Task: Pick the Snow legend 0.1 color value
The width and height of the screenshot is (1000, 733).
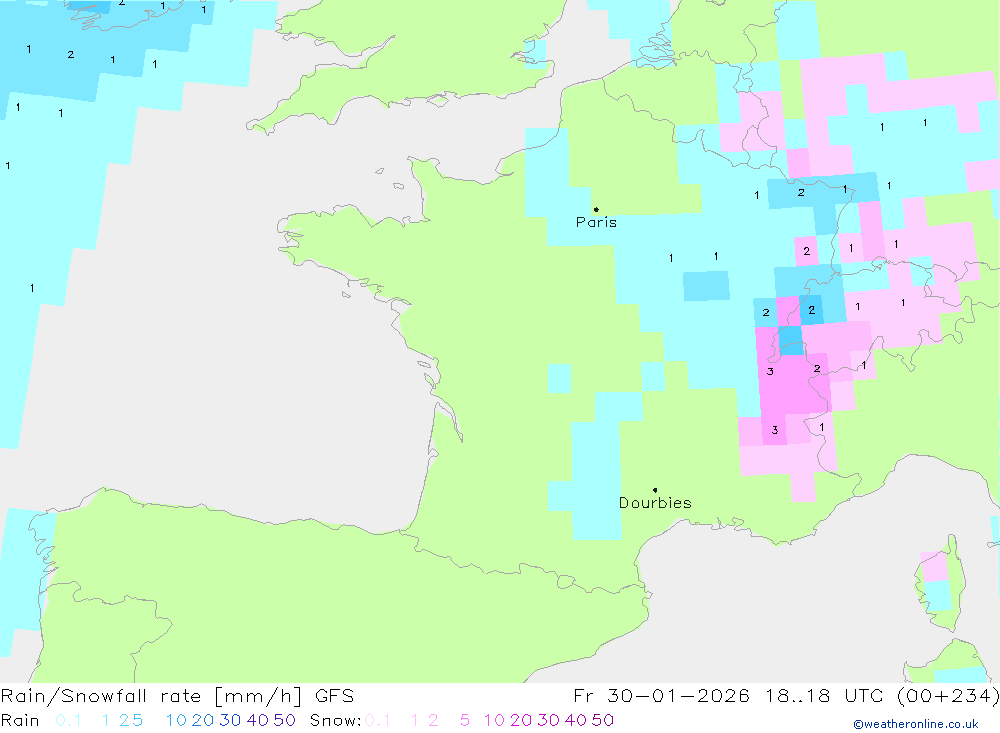Action: 378,720
